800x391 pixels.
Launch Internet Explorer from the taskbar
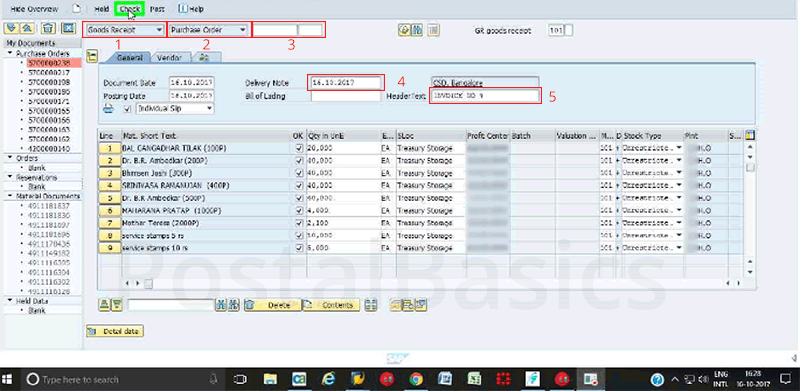tap(328, 379)
